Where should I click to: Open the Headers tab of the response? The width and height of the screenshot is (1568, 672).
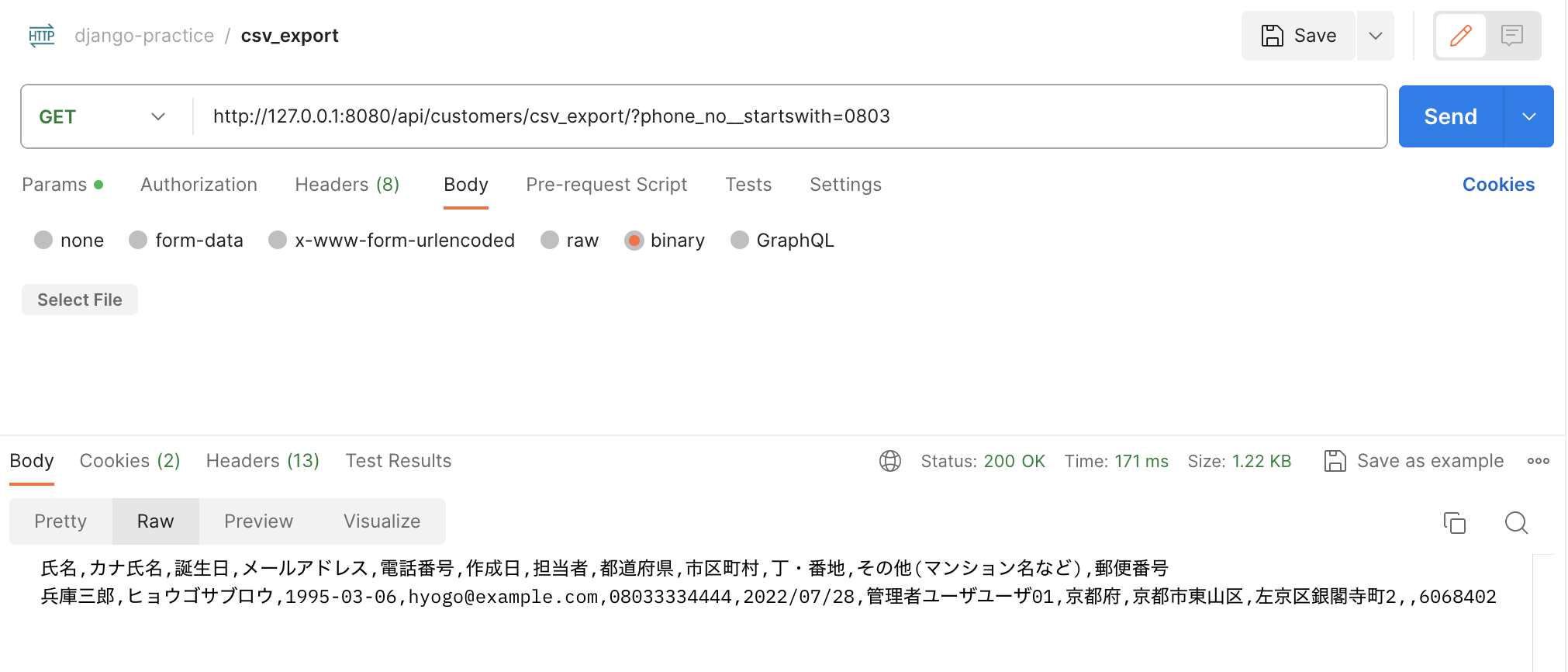point(262,460)
